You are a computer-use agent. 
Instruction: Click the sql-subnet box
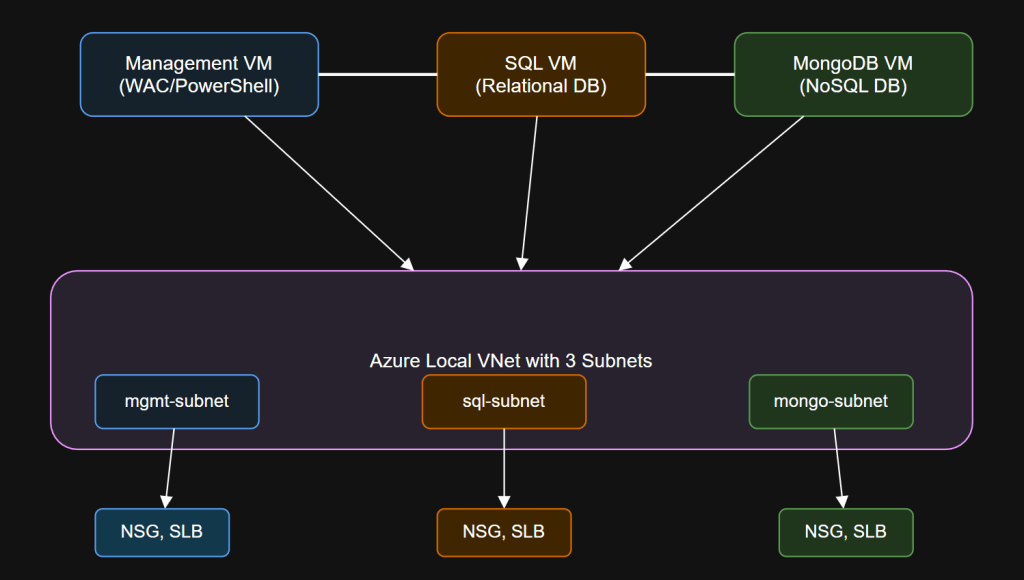click(x=504, y=401)
